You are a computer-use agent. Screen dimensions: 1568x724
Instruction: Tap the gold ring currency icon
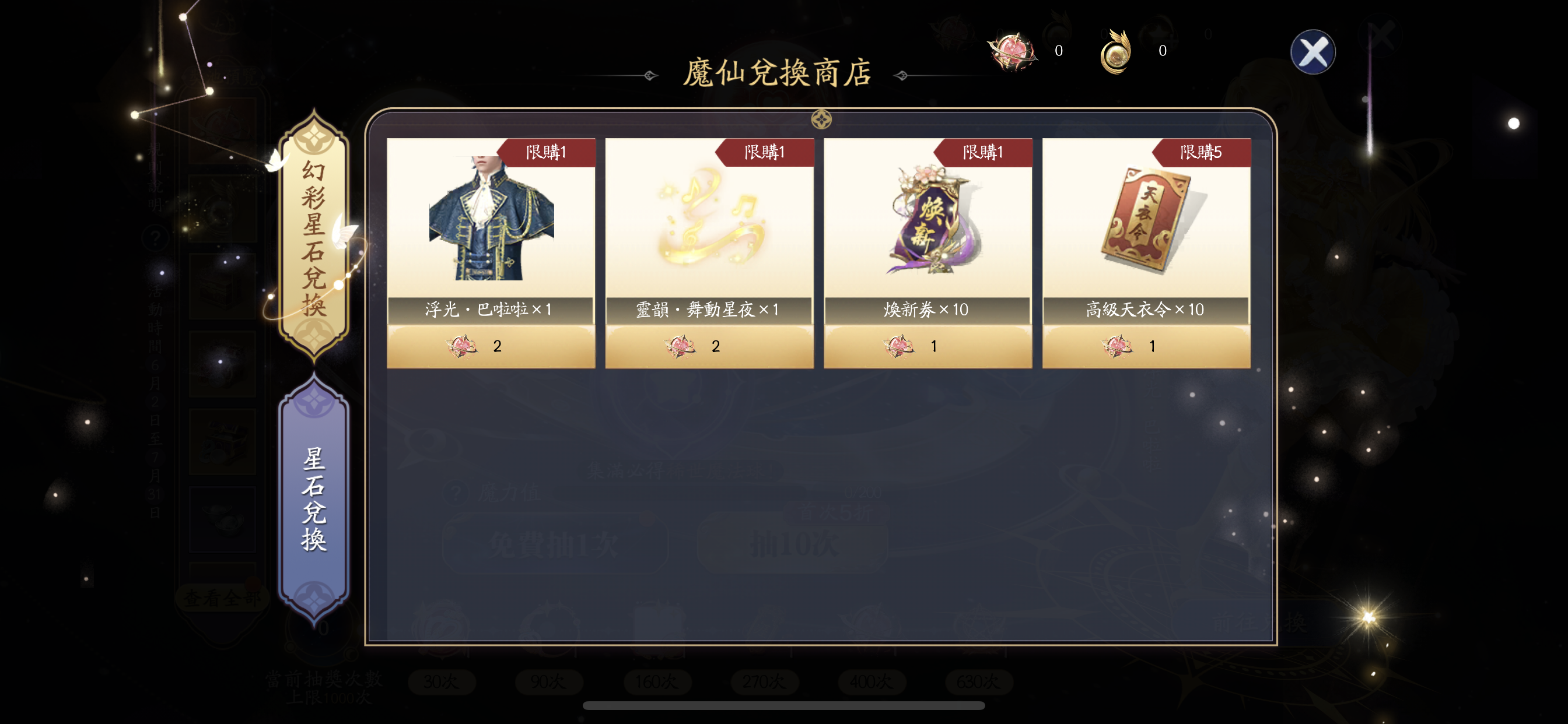(x=1115, y=51)
